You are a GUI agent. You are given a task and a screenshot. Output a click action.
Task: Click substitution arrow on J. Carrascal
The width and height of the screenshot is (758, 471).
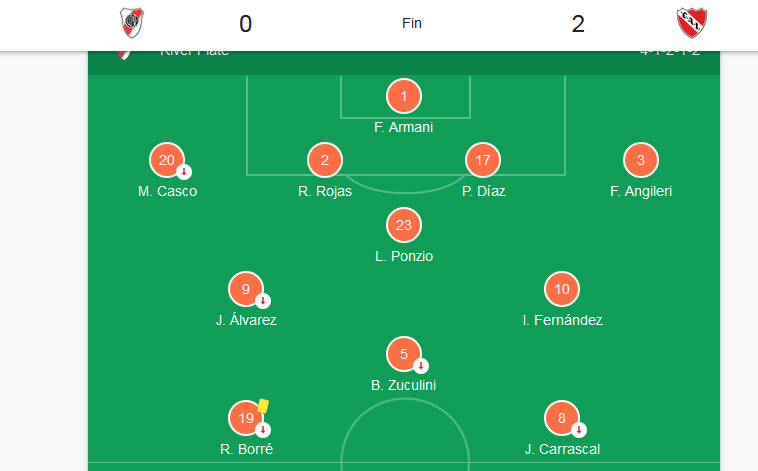[579, 430]
